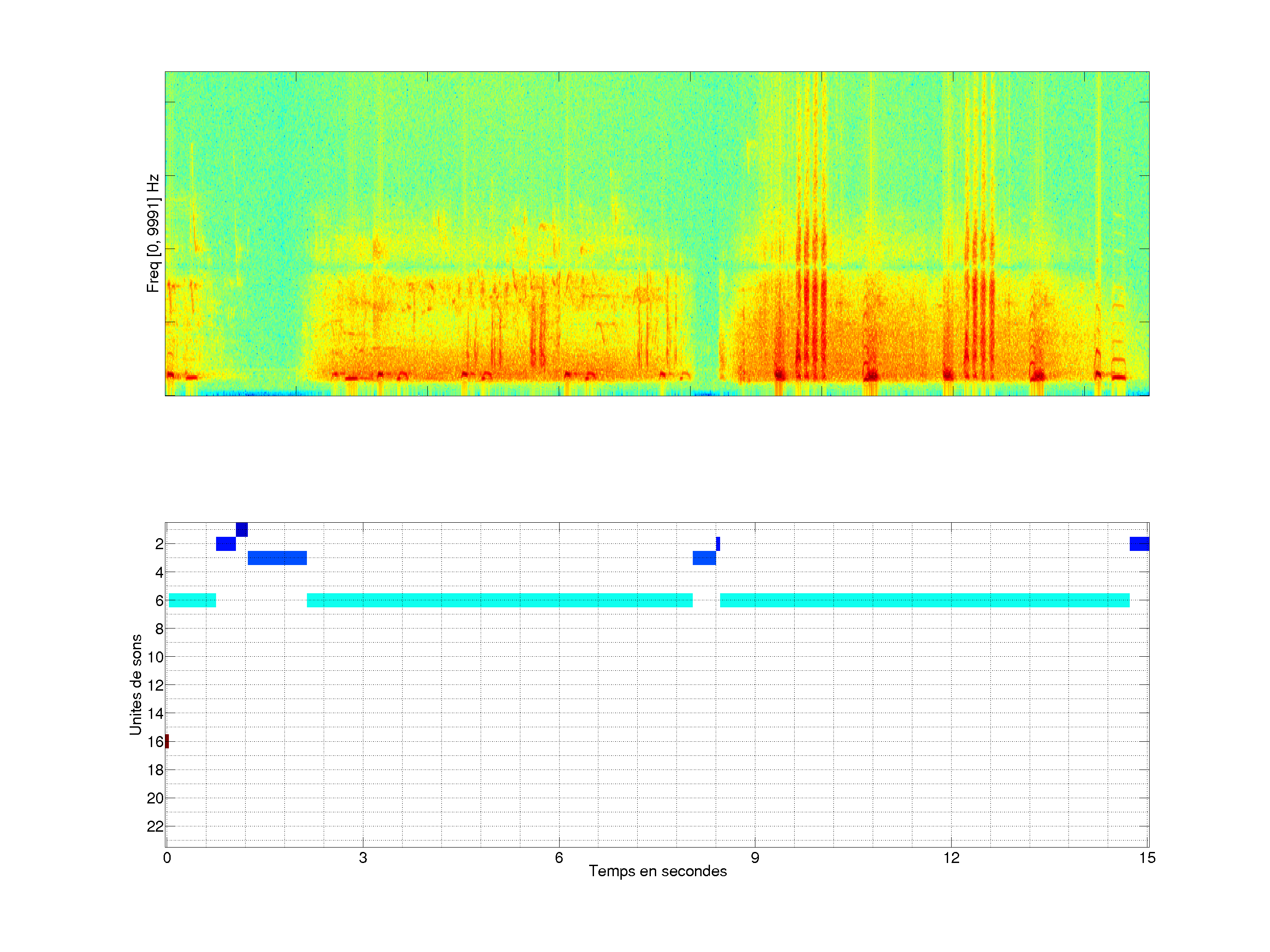Click the 'Unites de sons' axis label
This screenshot has width=1270, height=952.
[x=136, y=684]
